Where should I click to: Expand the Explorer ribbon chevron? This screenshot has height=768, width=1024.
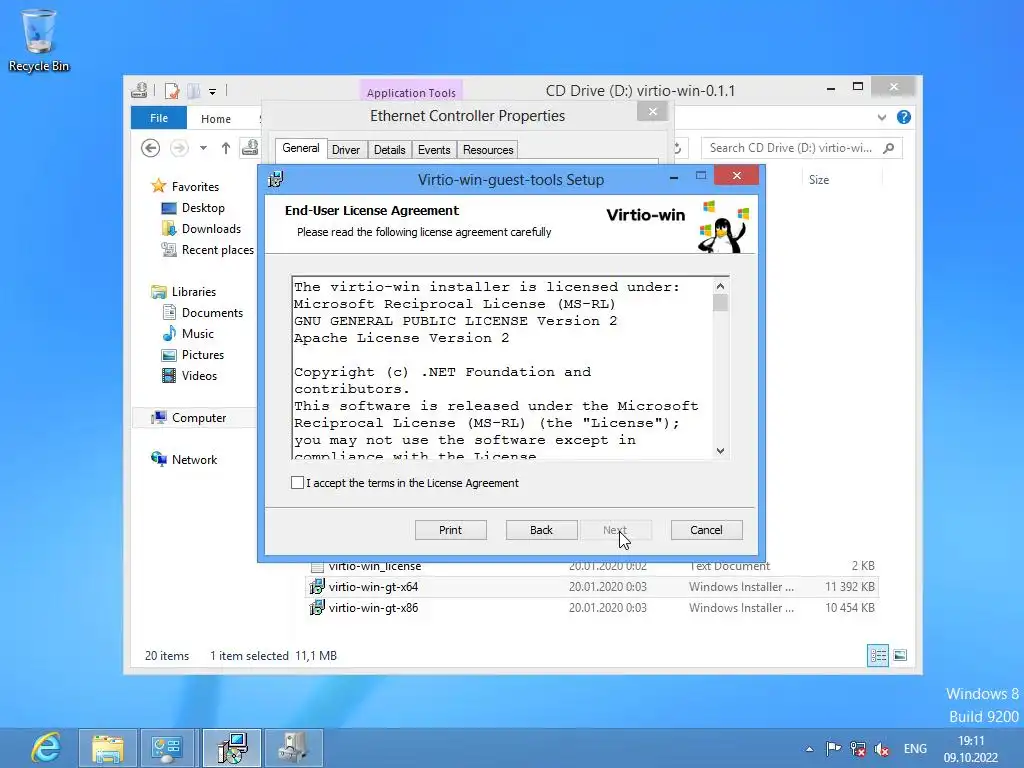pos(882,118)
